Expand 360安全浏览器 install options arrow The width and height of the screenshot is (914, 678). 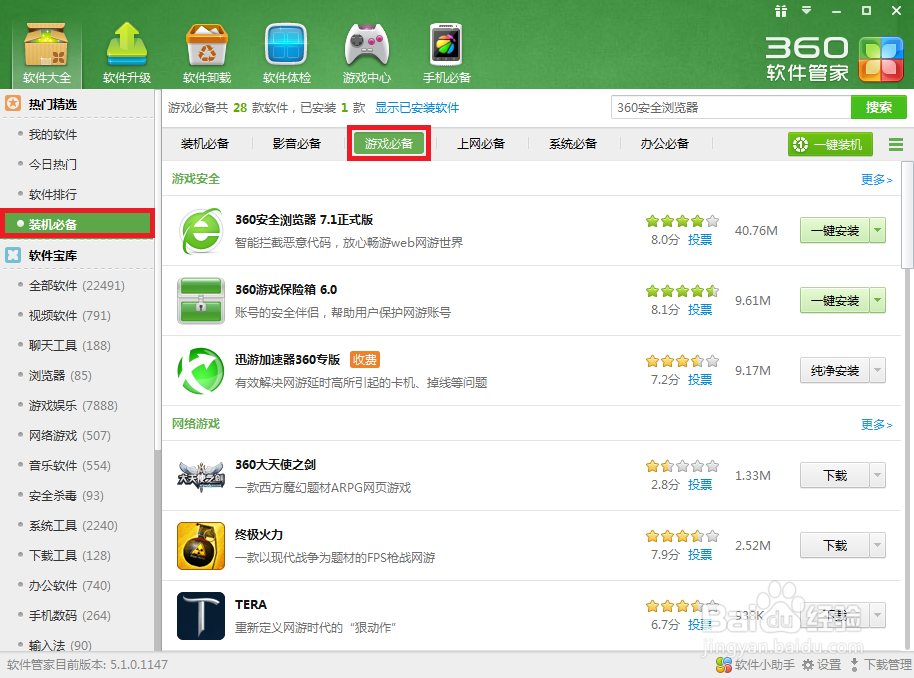click(x=877, y=230)
